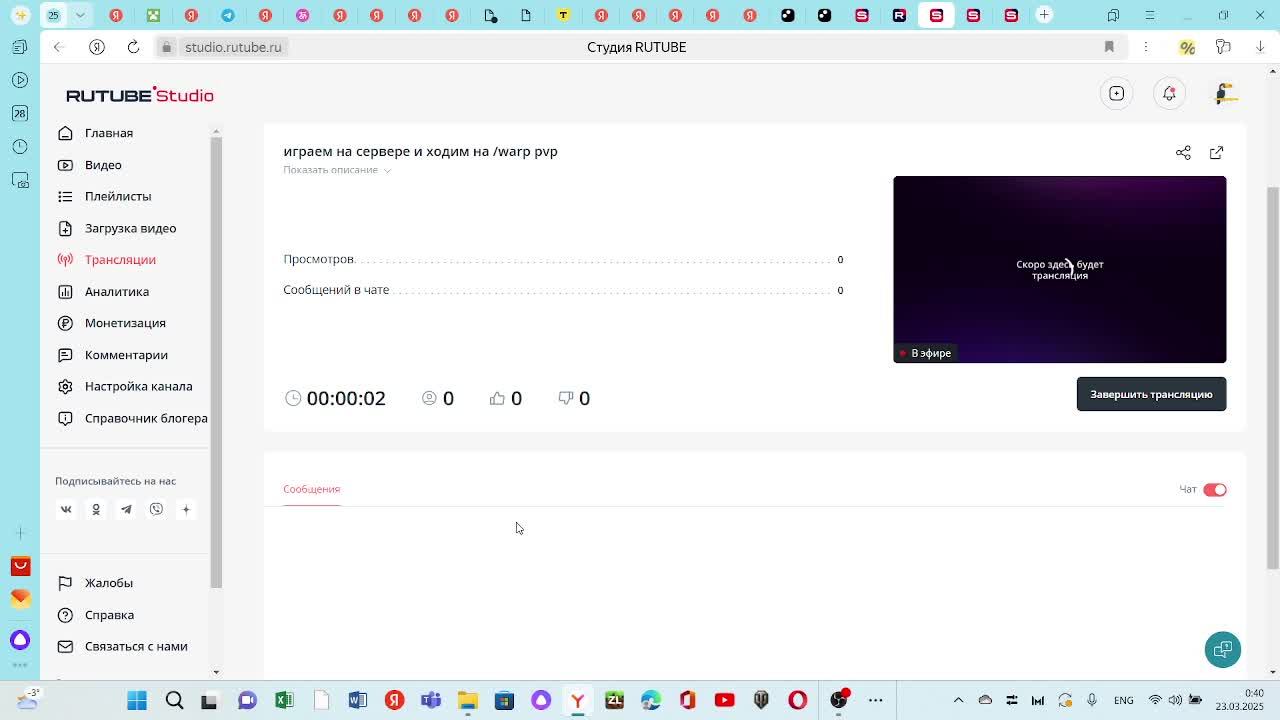Click the page vertical scrollbar
This screenshot has height=720, width=1280.
[x=1272, y=378]
